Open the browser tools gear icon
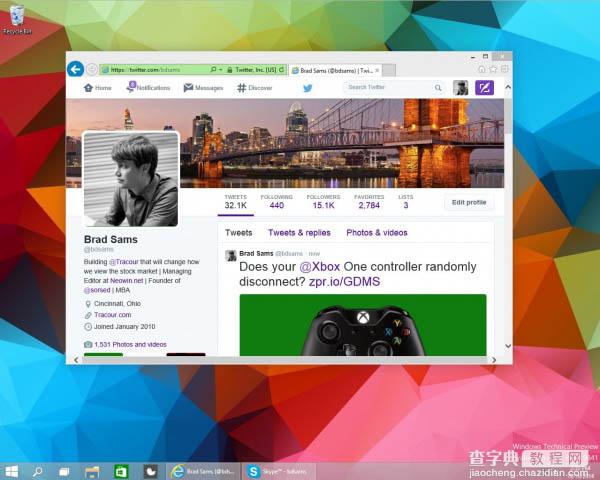 [x=505, y=69]
